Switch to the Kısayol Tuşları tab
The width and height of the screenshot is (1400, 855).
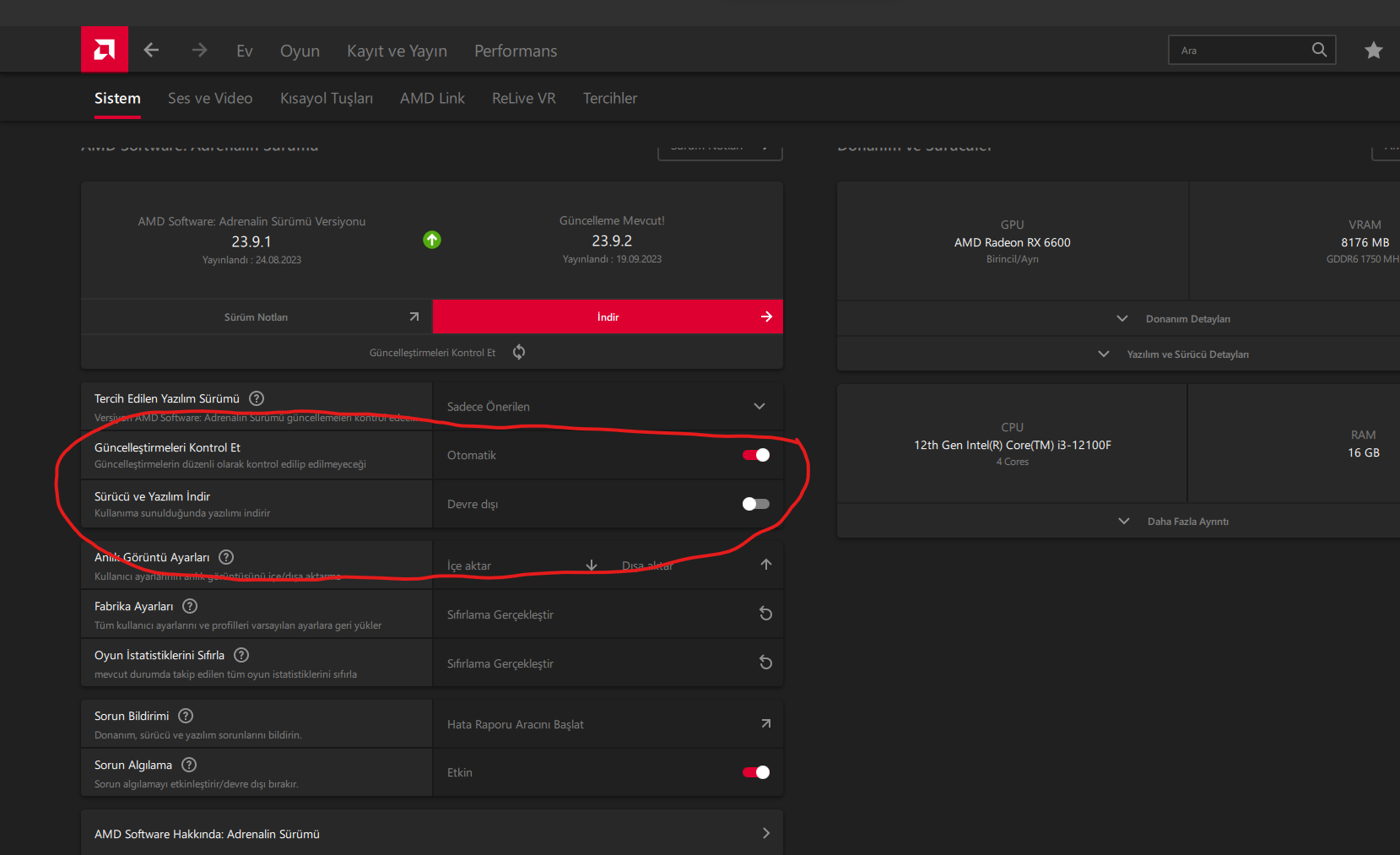pos(327,98)
